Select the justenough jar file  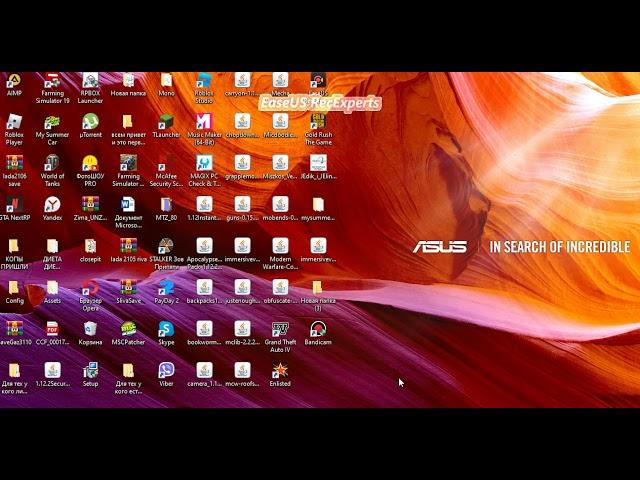click(x=242, y=292)
